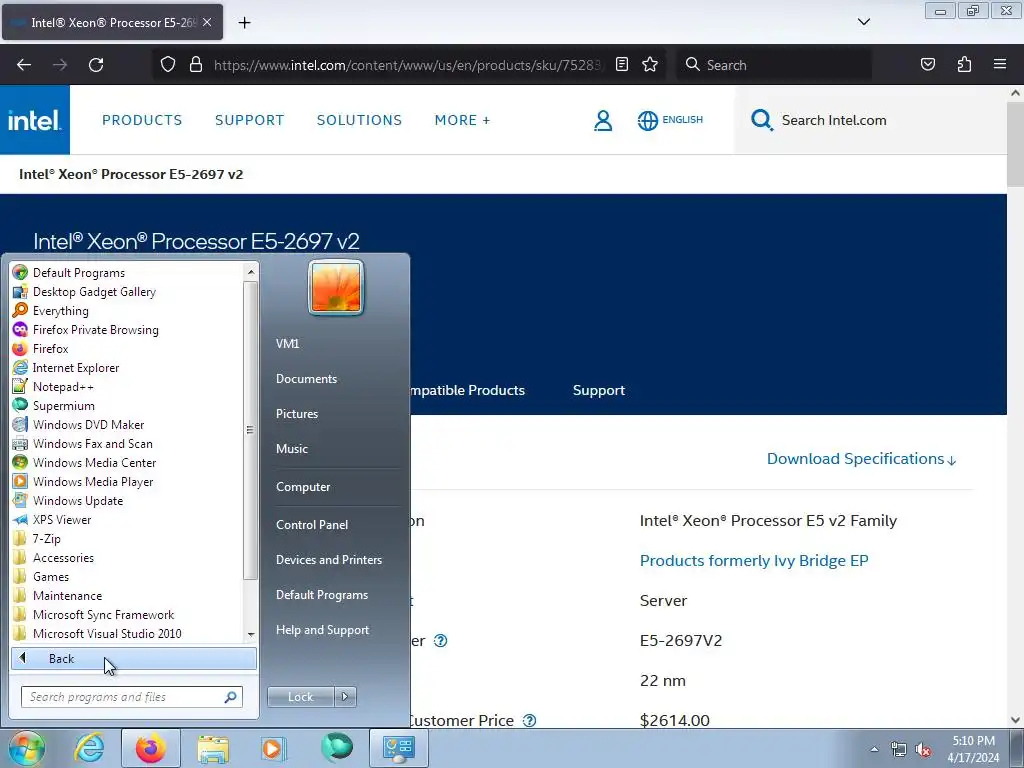Show hidden system tray icons

[x=874, y=749]
